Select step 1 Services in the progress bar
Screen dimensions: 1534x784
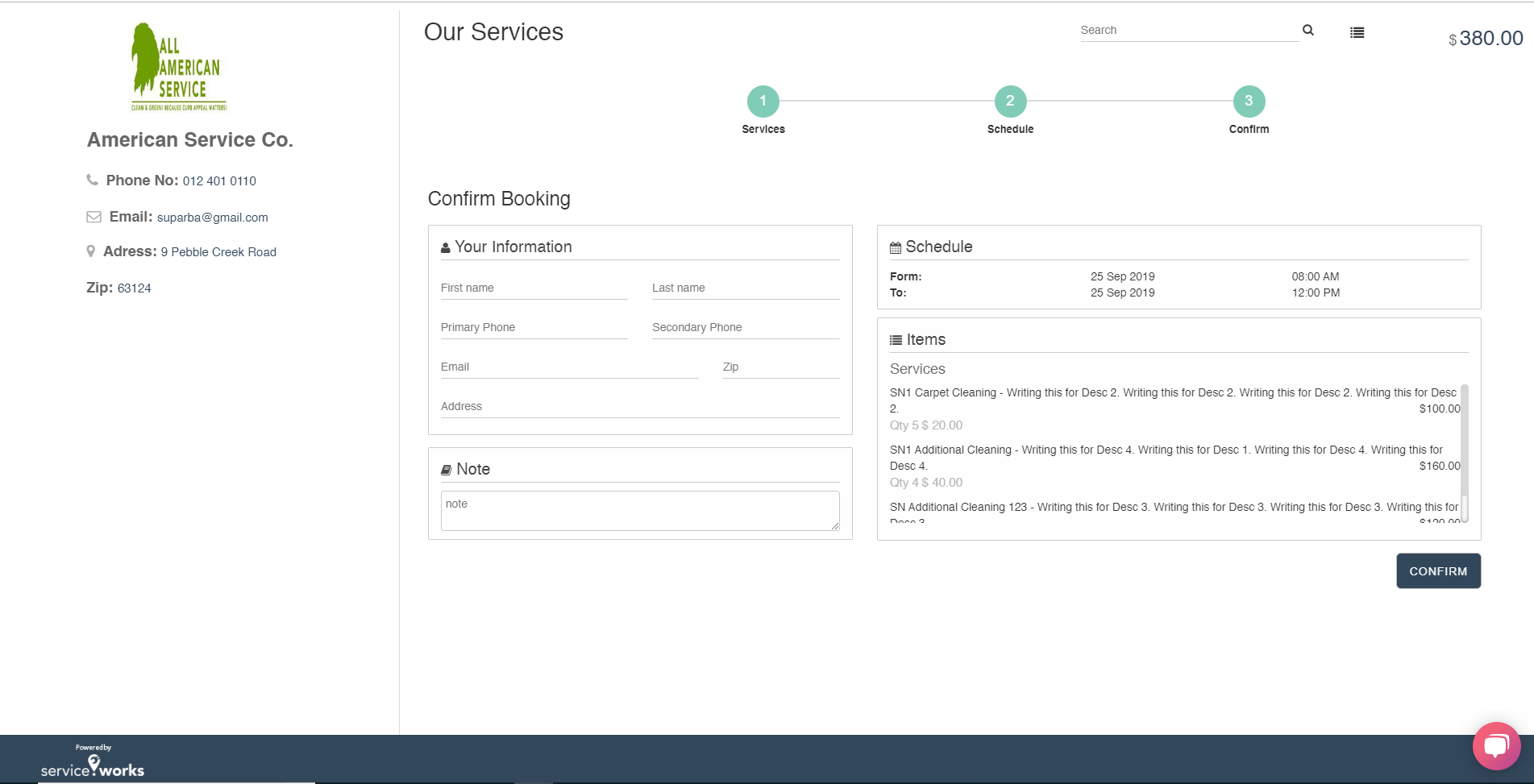click(763, 101)
